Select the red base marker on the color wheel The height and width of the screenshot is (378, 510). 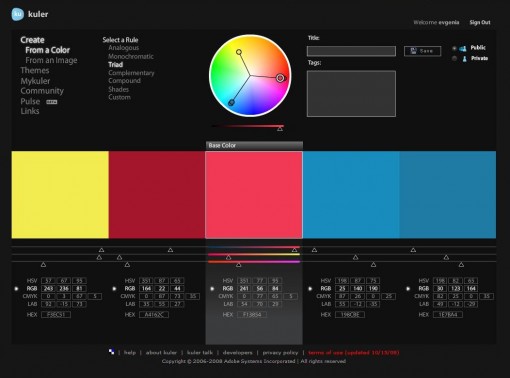click(x=280, y=78)
